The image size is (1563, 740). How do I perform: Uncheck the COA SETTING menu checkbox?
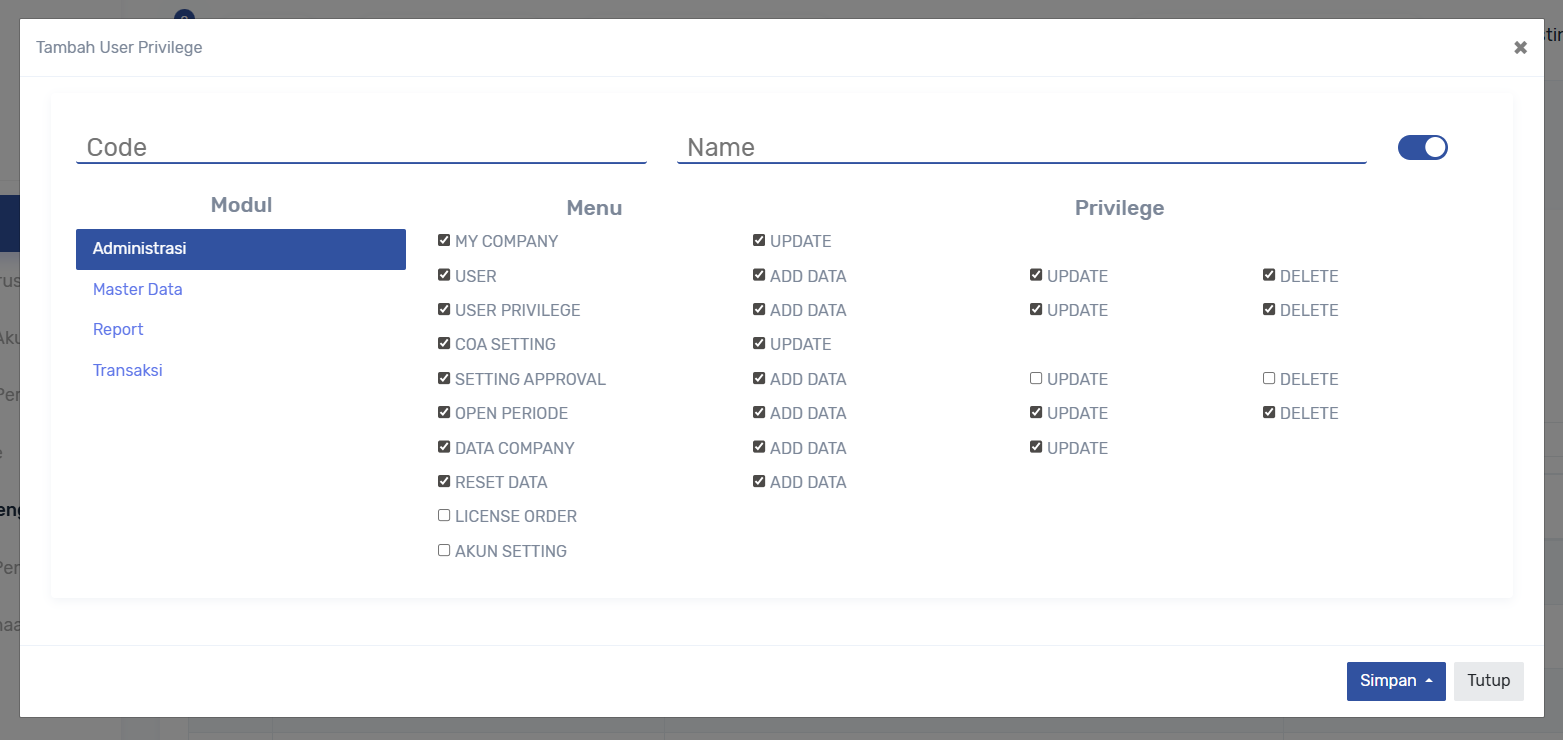(444, 344)
